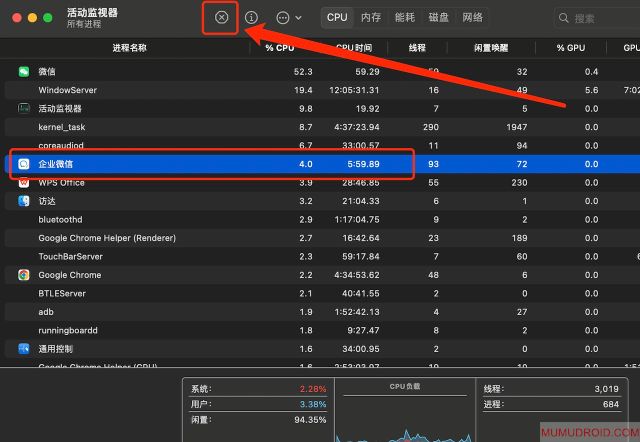This screenshot has width=640, height=442.
Task: Click the 访达 Finder icon
Action: (x=24, y=201)
